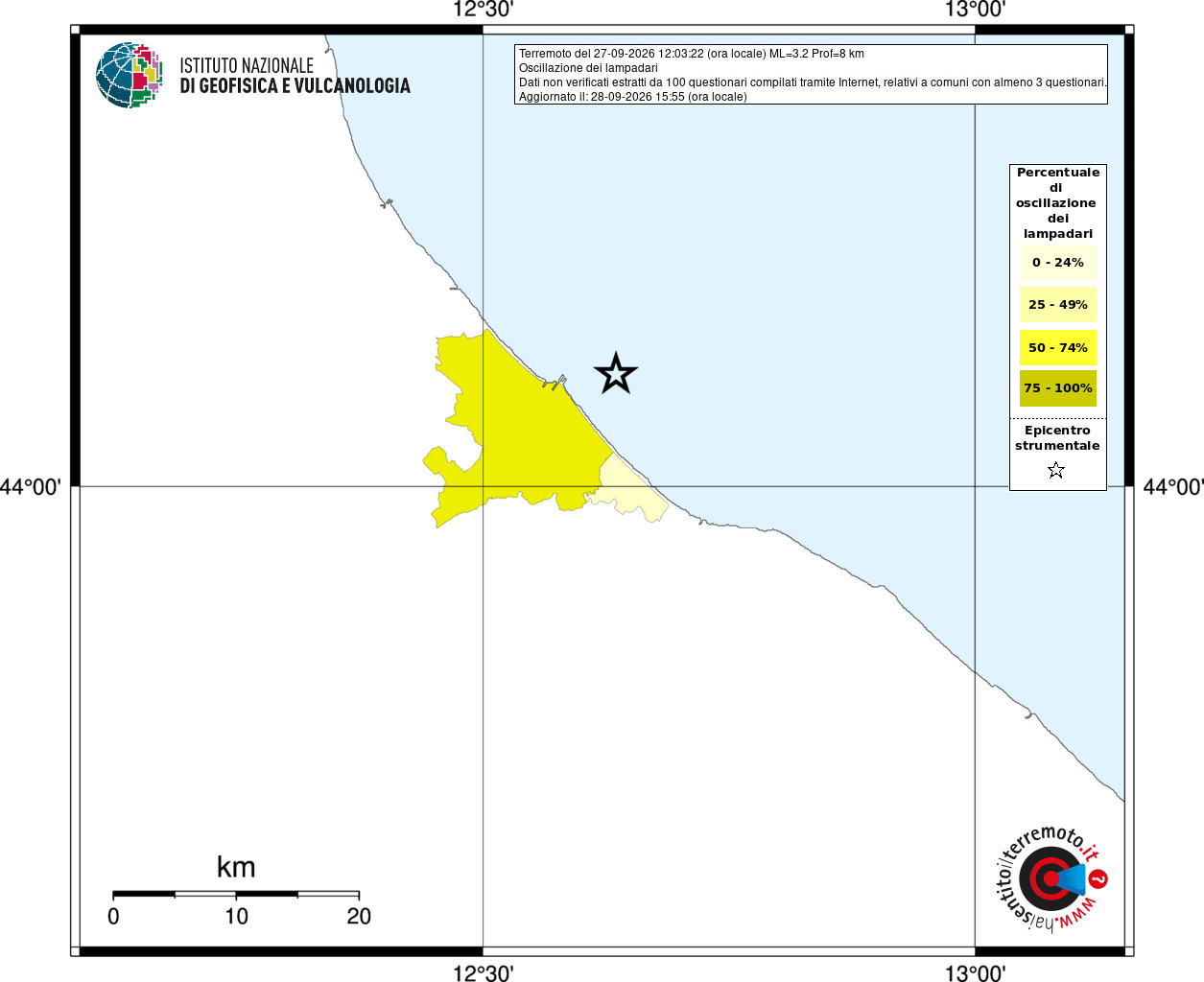1204x982 pixels.
Task: Click the red question mark icon
Action: tap(1098, 878)
